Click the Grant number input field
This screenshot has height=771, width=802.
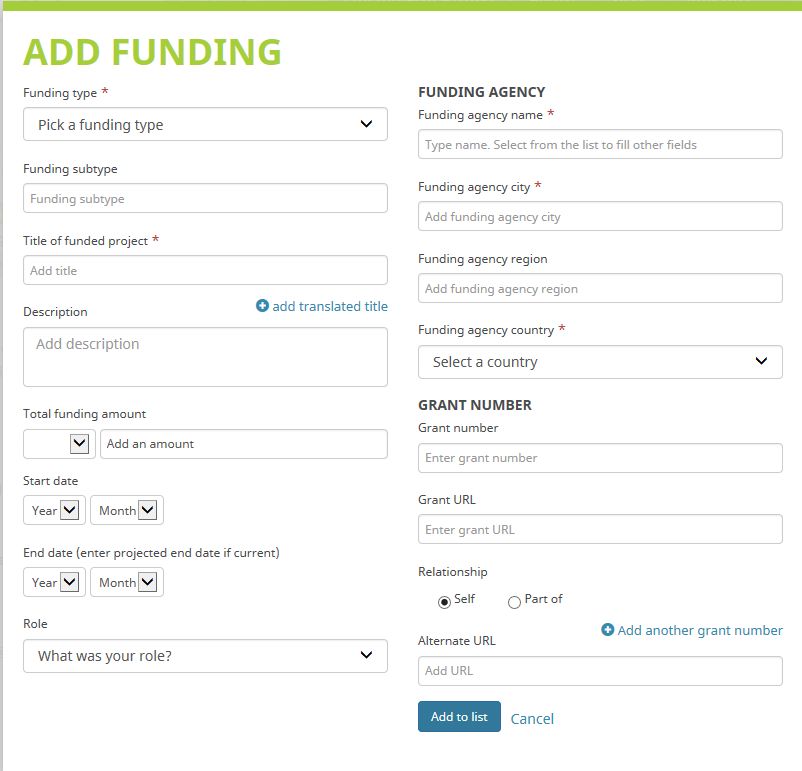[x=600, y=458]
